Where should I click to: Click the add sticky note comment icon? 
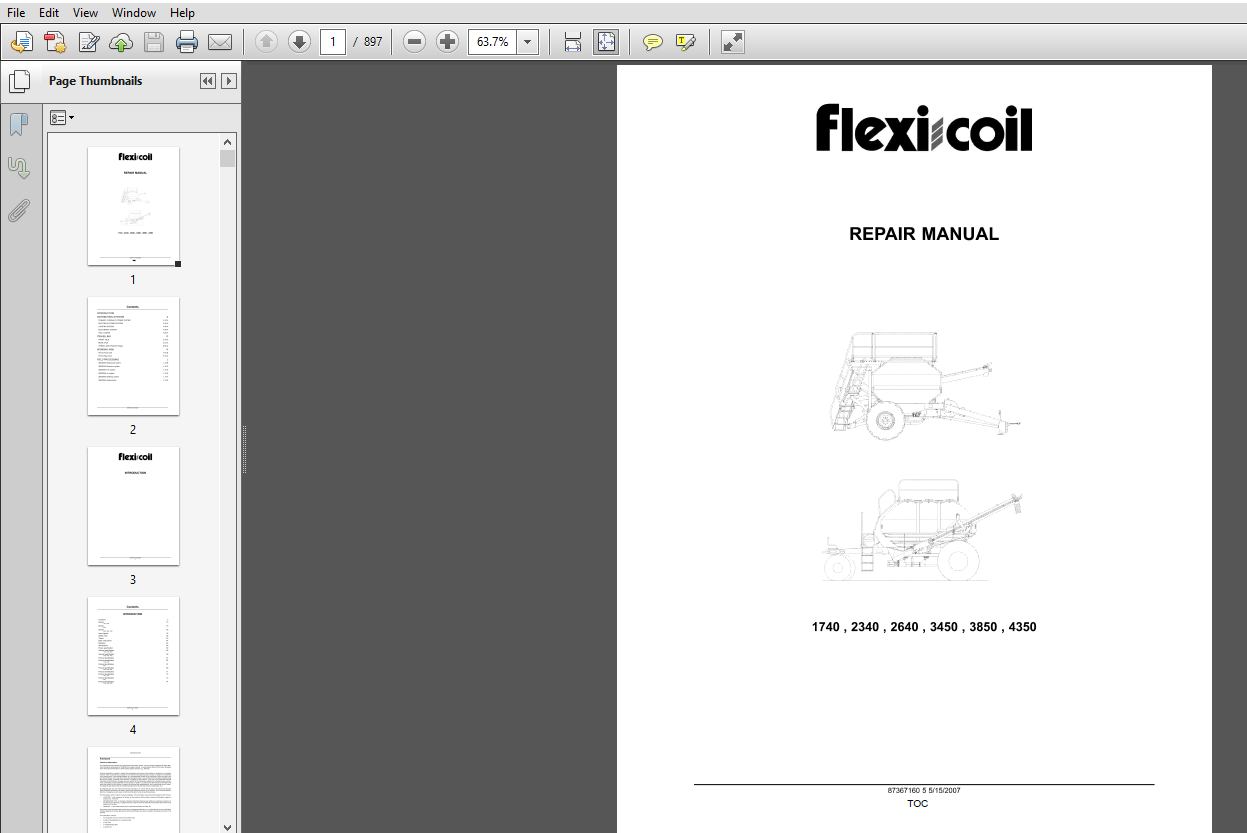pyautogui.click(x=653, y=42)
